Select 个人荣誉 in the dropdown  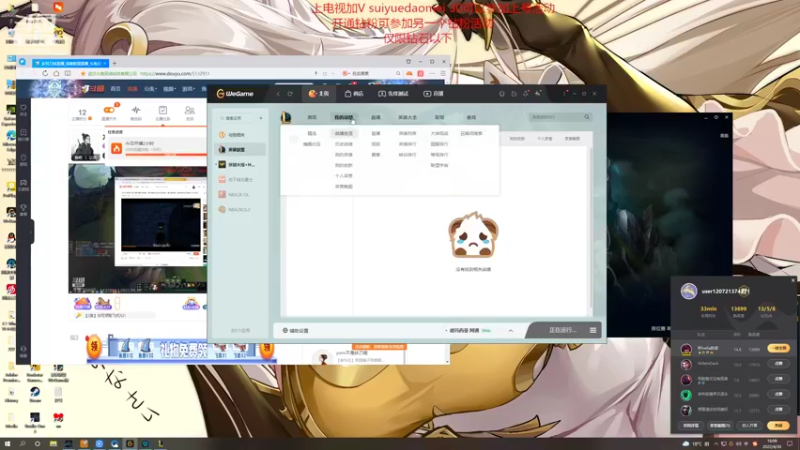pyautogui.click(x=343, y=176)
